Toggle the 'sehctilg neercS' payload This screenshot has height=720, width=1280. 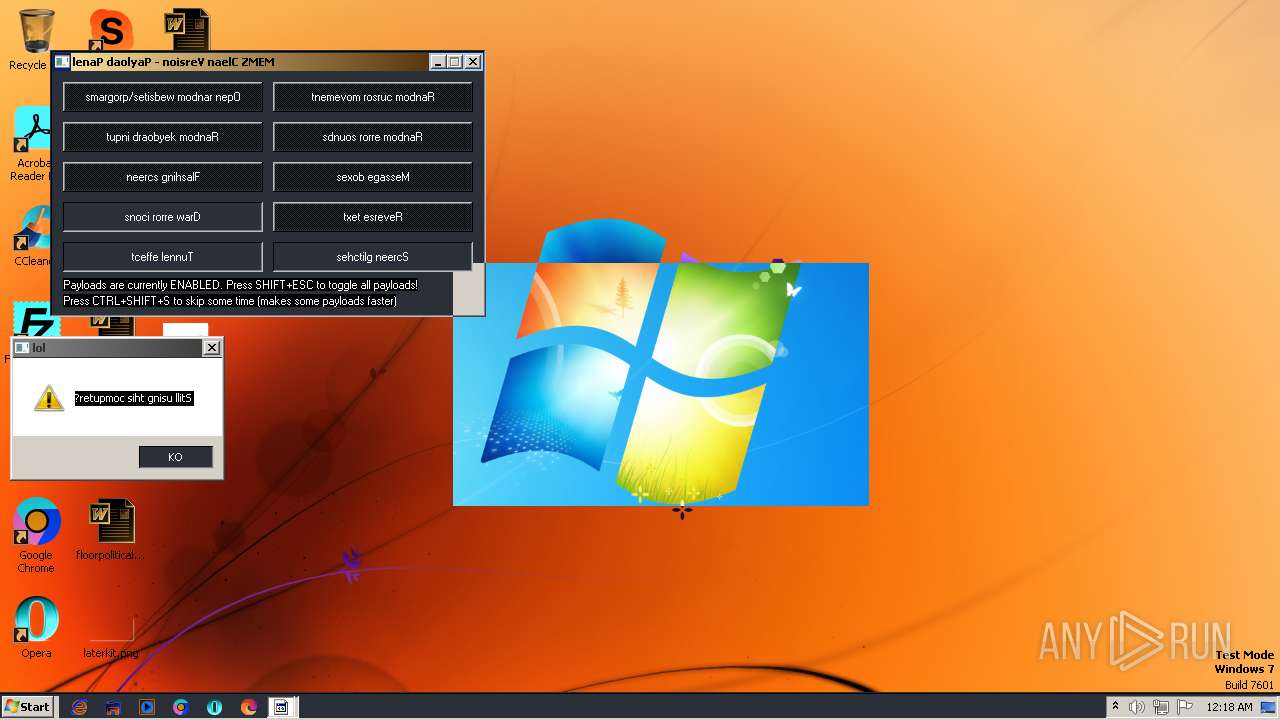tap(373, 257)
